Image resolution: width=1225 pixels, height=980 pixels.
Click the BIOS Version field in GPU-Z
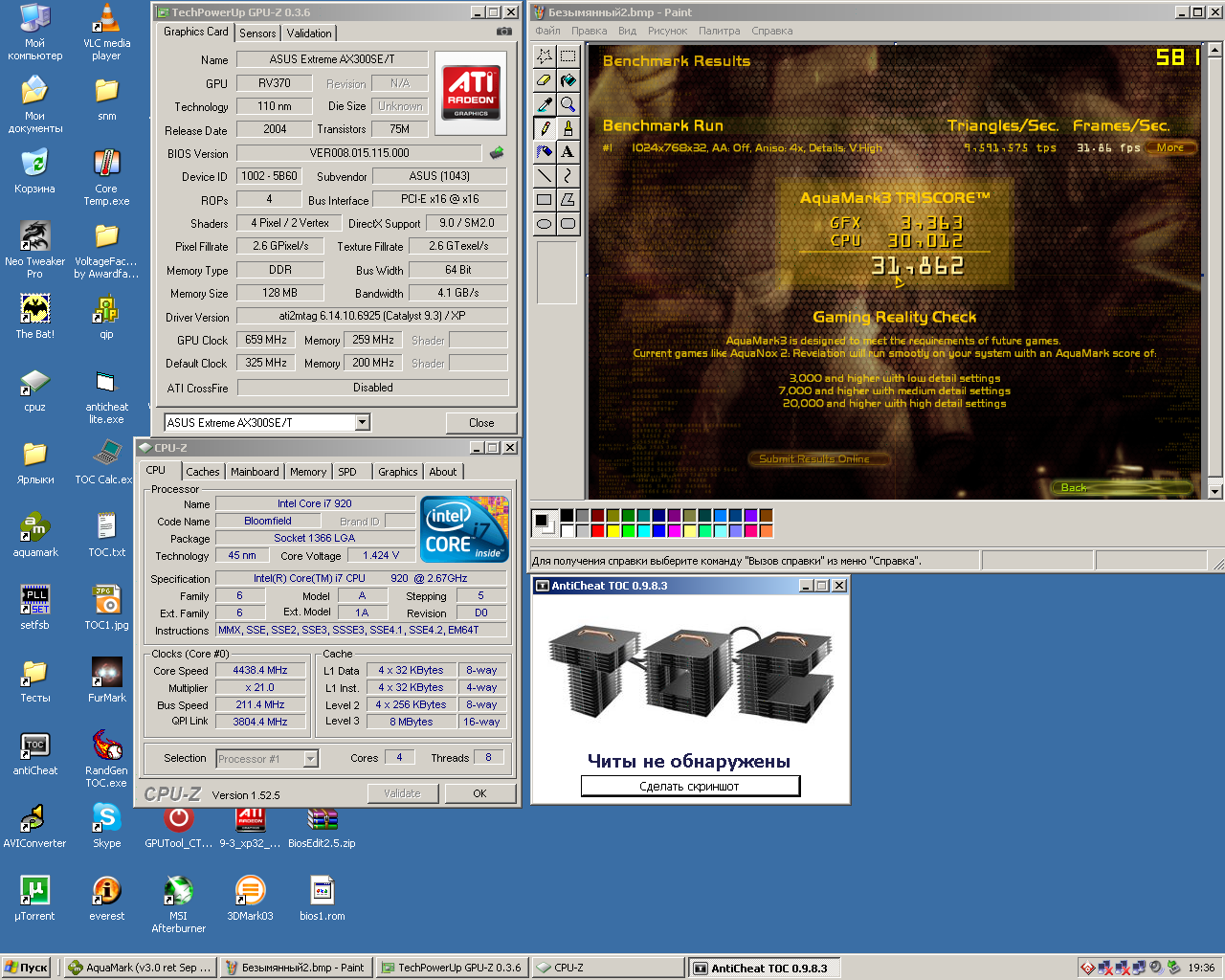[x=359, y=153]
